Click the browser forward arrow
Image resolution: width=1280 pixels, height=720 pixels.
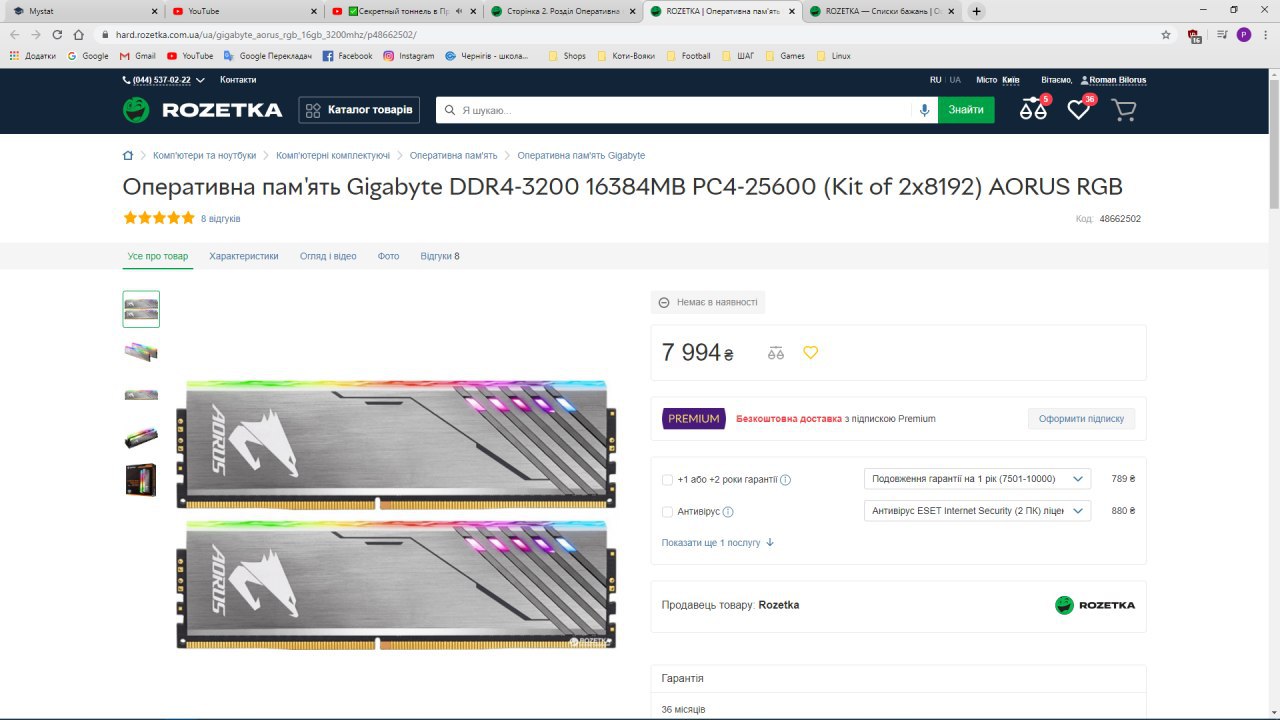point(36,34)
